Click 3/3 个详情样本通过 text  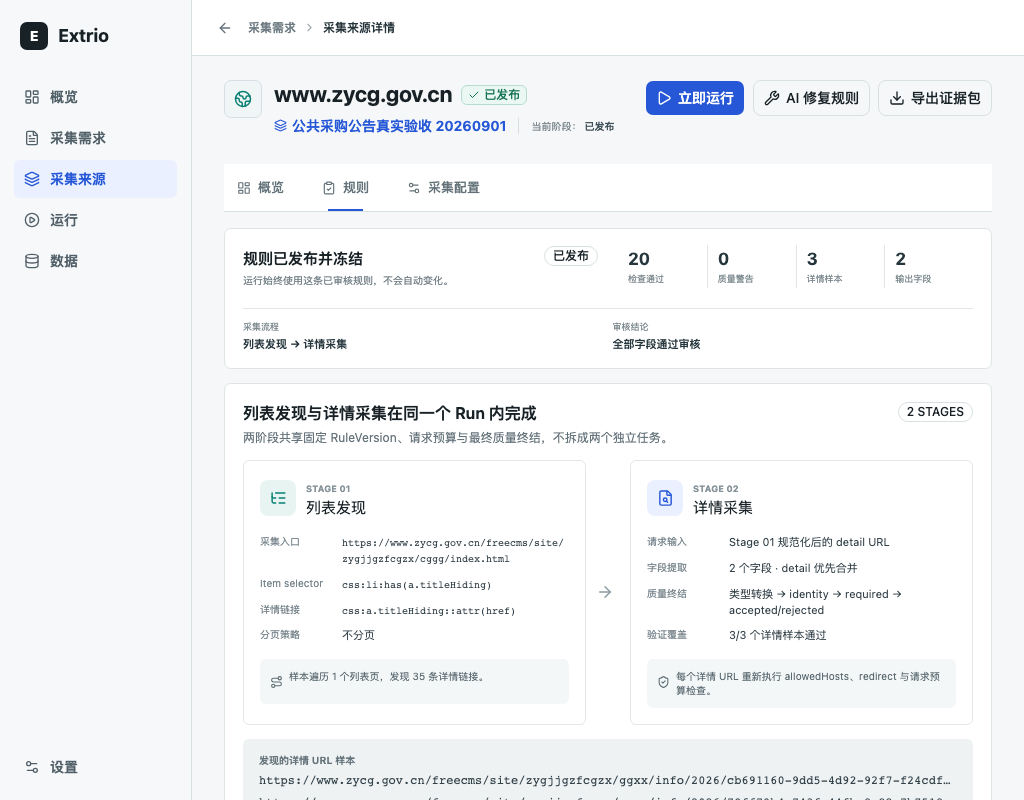click(778, 635)
